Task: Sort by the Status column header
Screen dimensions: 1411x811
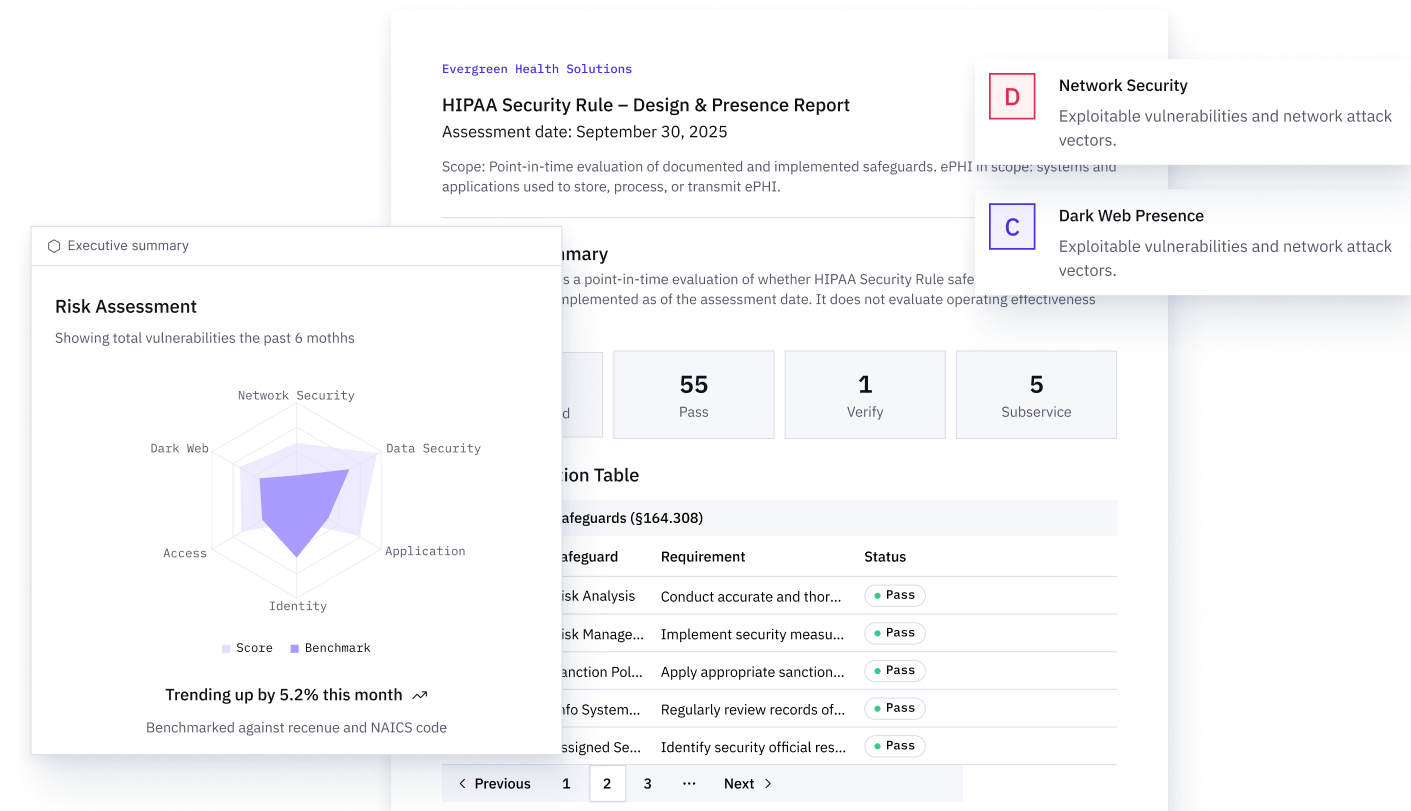Action: click(x=885, y=557)
